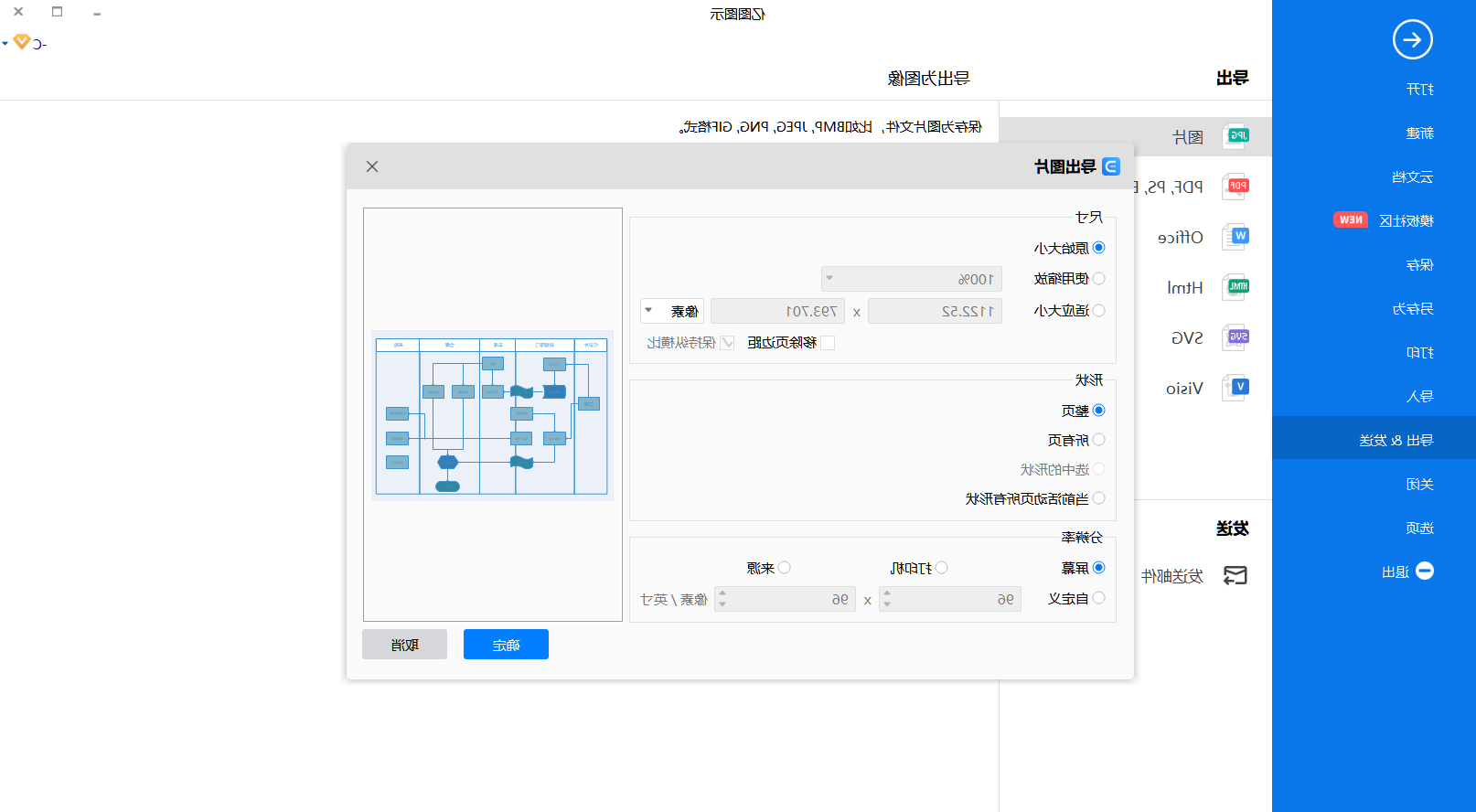The width and height of the screenshot is (1476, 812).
Task: Click the 1122.52 width input field
Action: pyautogui.click(x=935, y=311)
